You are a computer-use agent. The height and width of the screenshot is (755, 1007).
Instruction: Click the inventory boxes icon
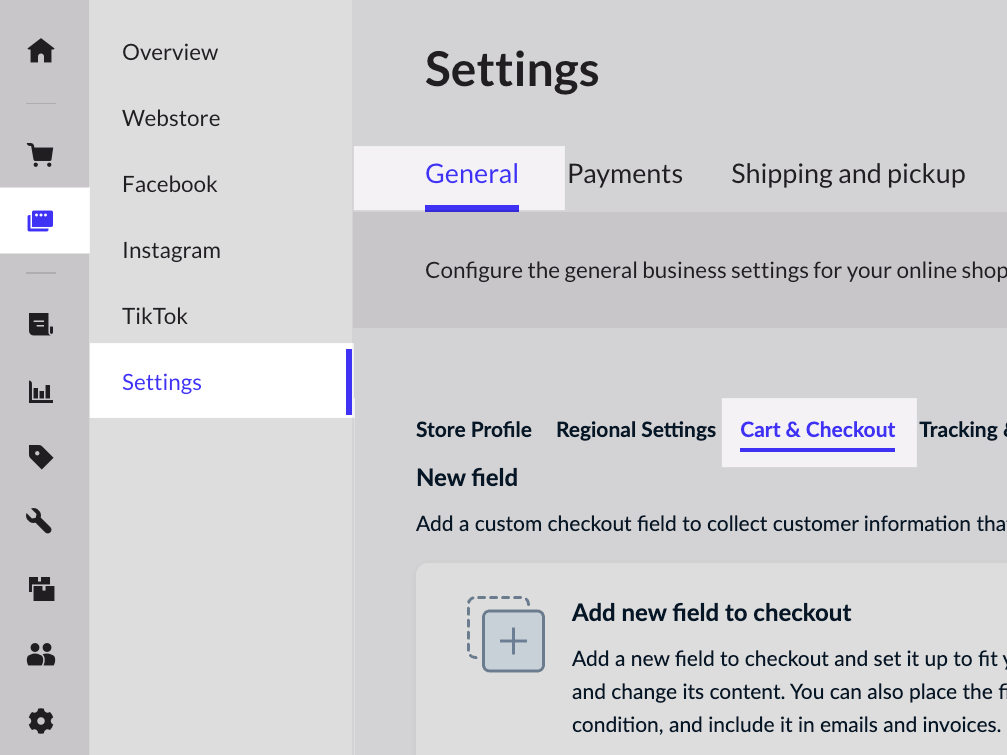(41, 589)
